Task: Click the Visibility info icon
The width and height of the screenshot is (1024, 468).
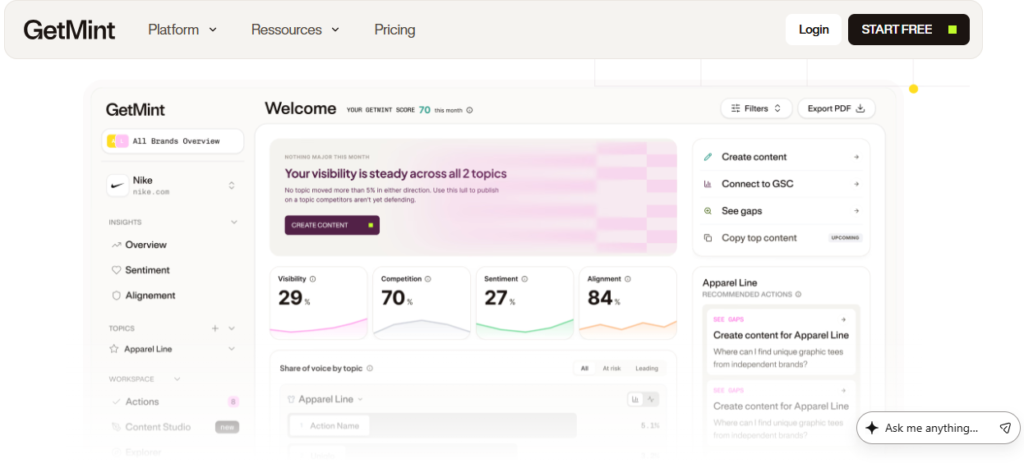Action: (x=313, y=279)
